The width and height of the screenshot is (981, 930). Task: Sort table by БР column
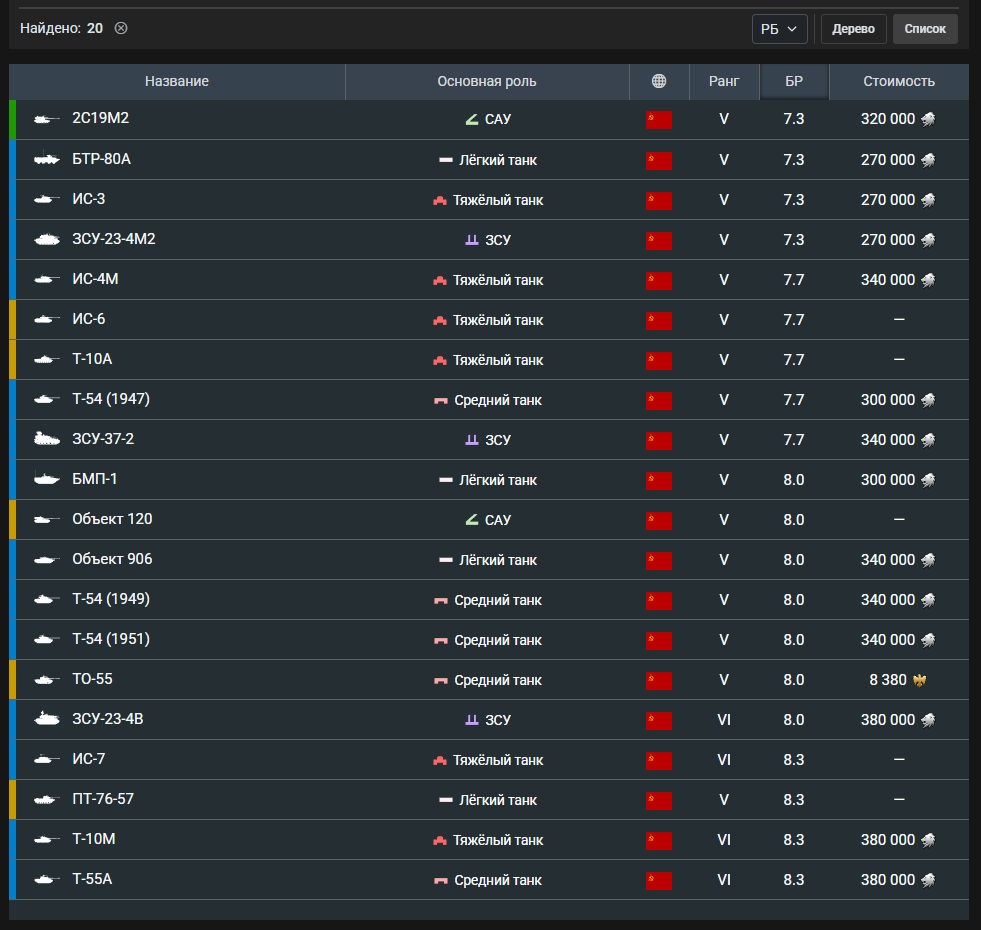click(794, 82)
